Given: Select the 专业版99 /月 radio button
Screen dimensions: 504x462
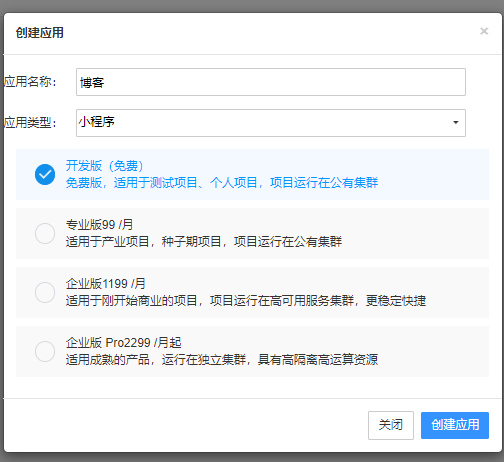Looking at the screenshot, I should tap(45, 233).
